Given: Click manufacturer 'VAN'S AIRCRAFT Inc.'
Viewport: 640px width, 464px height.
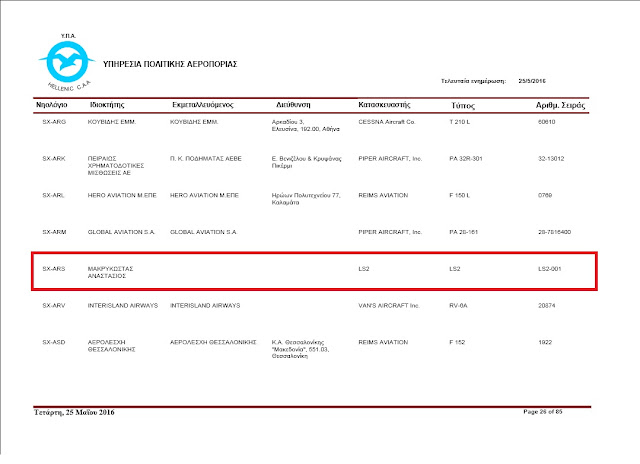Looking at the screenshot, I should coord(389,305).
